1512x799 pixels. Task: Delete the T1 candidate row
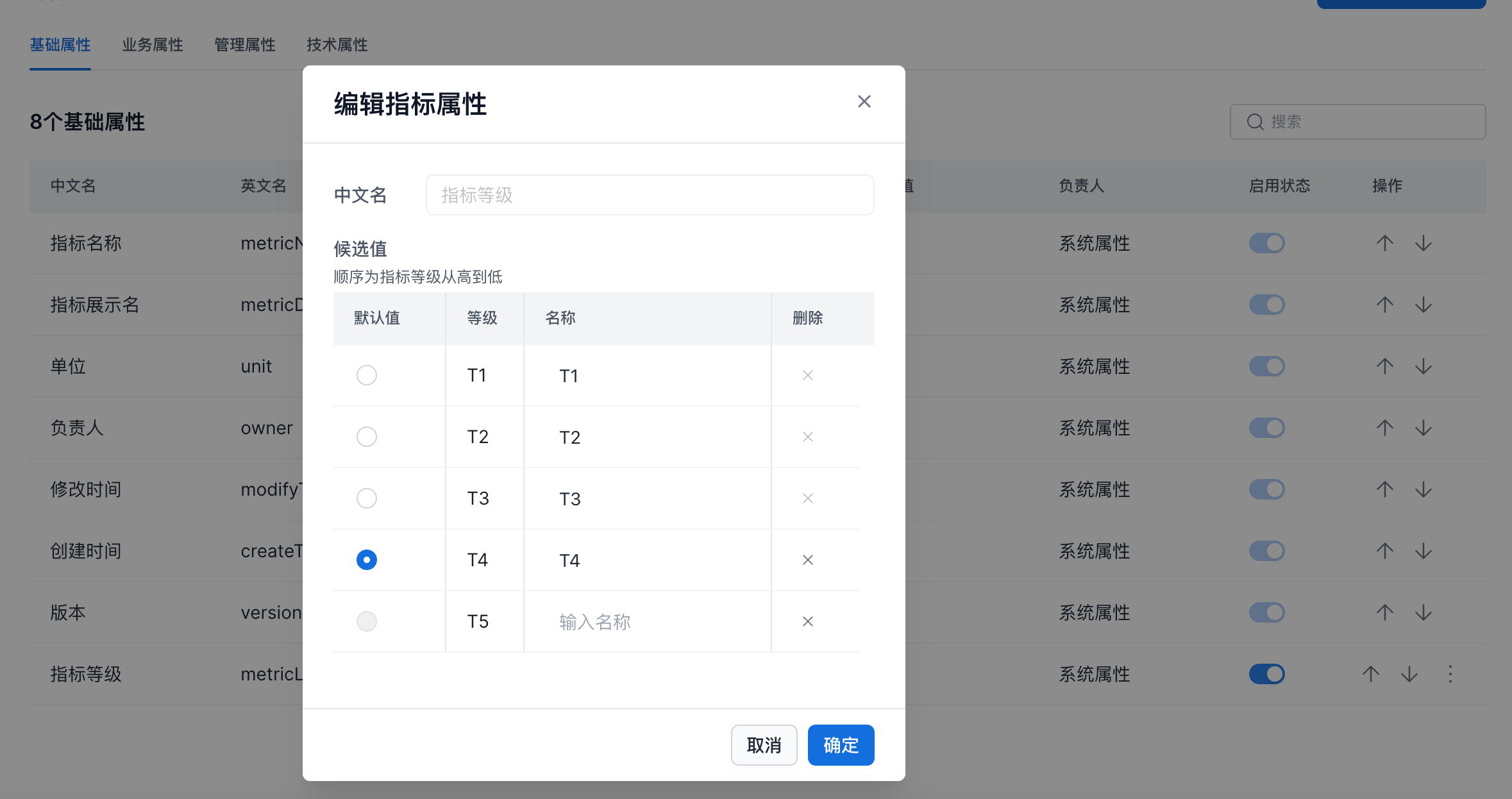tap(807, 375)
